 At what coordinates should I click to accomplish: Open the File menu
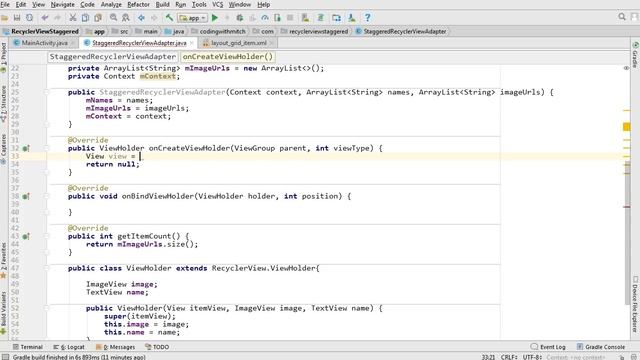pyautogui.click(x=5, y=4)
